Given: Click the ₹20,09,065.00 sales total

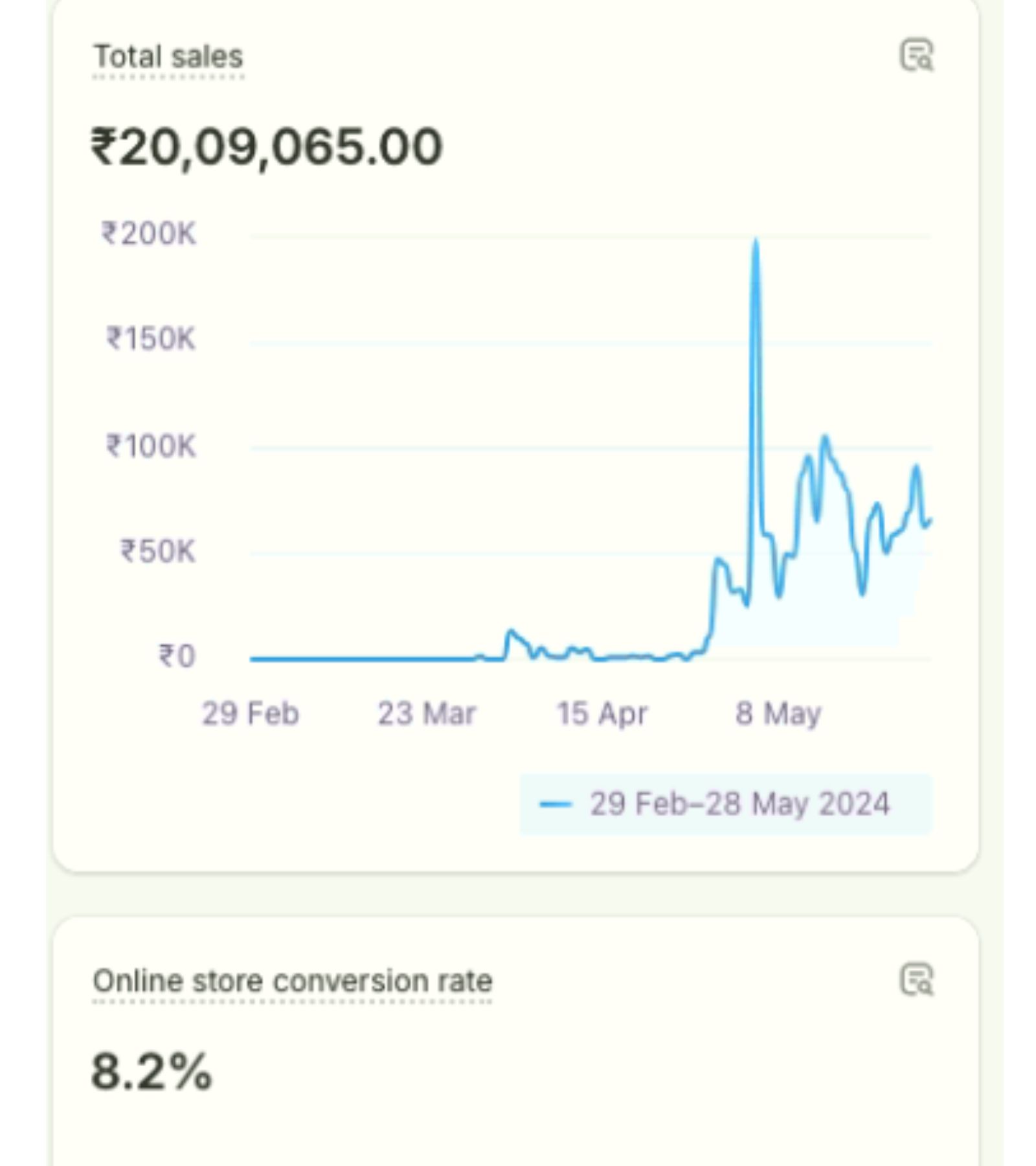Looking at the screenshot, I should (266, 147).
